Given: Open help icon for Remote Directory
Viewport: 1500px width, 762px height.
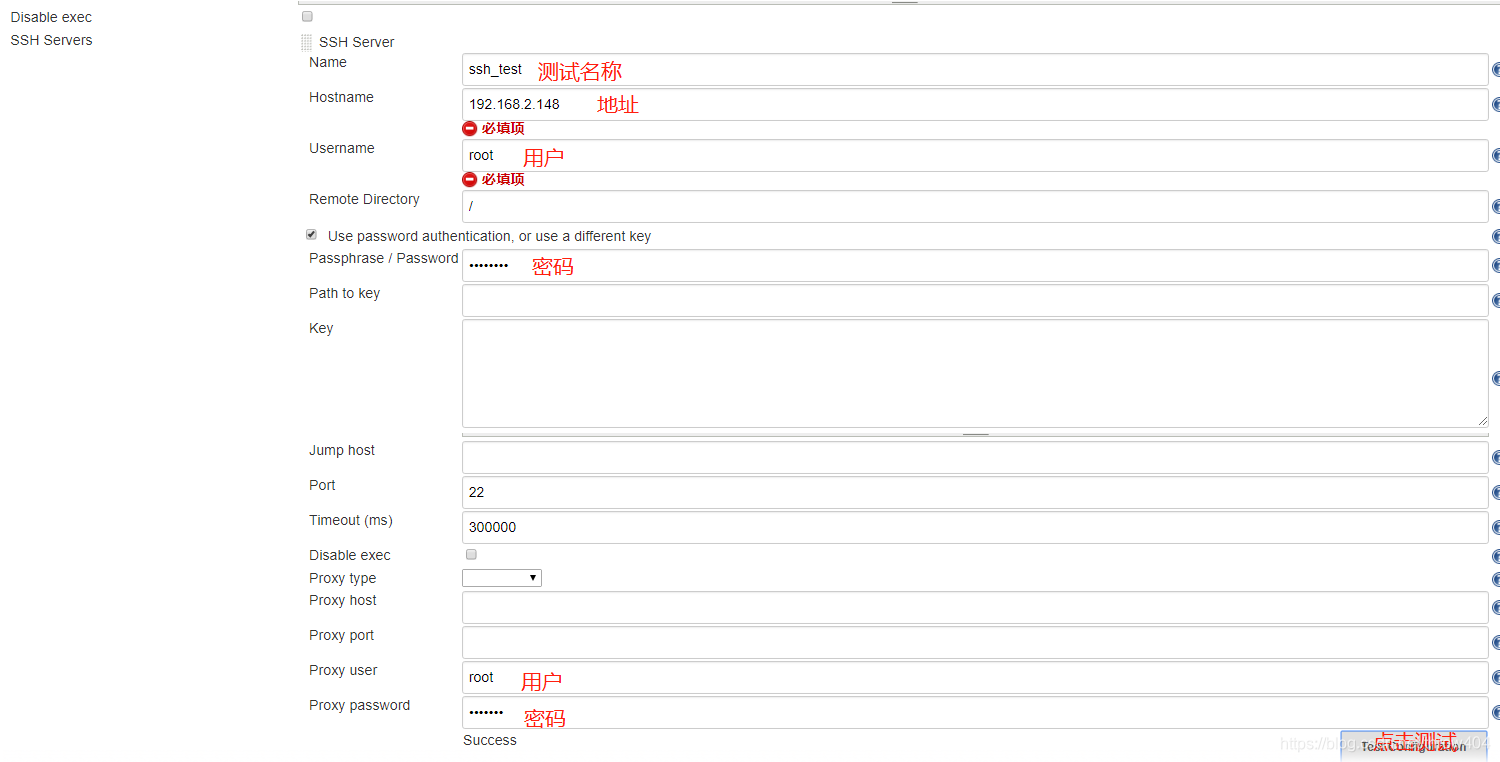Looking at the screenshot, I should point(1496,207).
